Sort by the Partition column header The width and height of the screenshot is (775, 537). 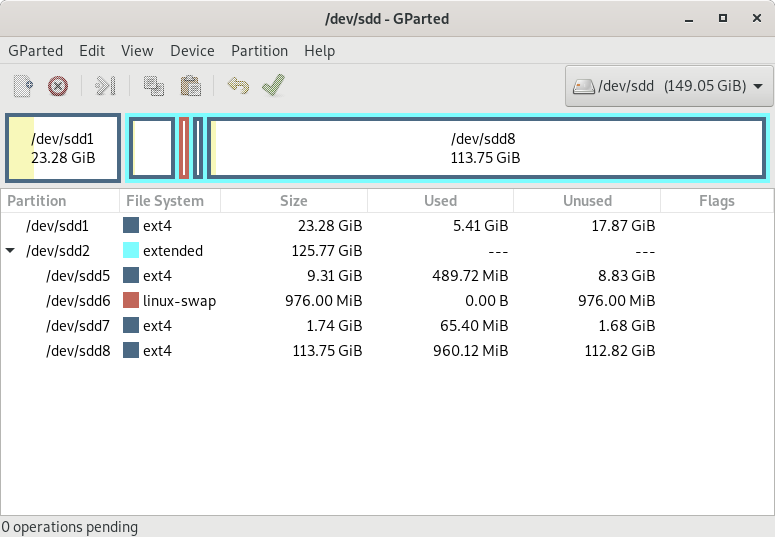tap(60, 201)
